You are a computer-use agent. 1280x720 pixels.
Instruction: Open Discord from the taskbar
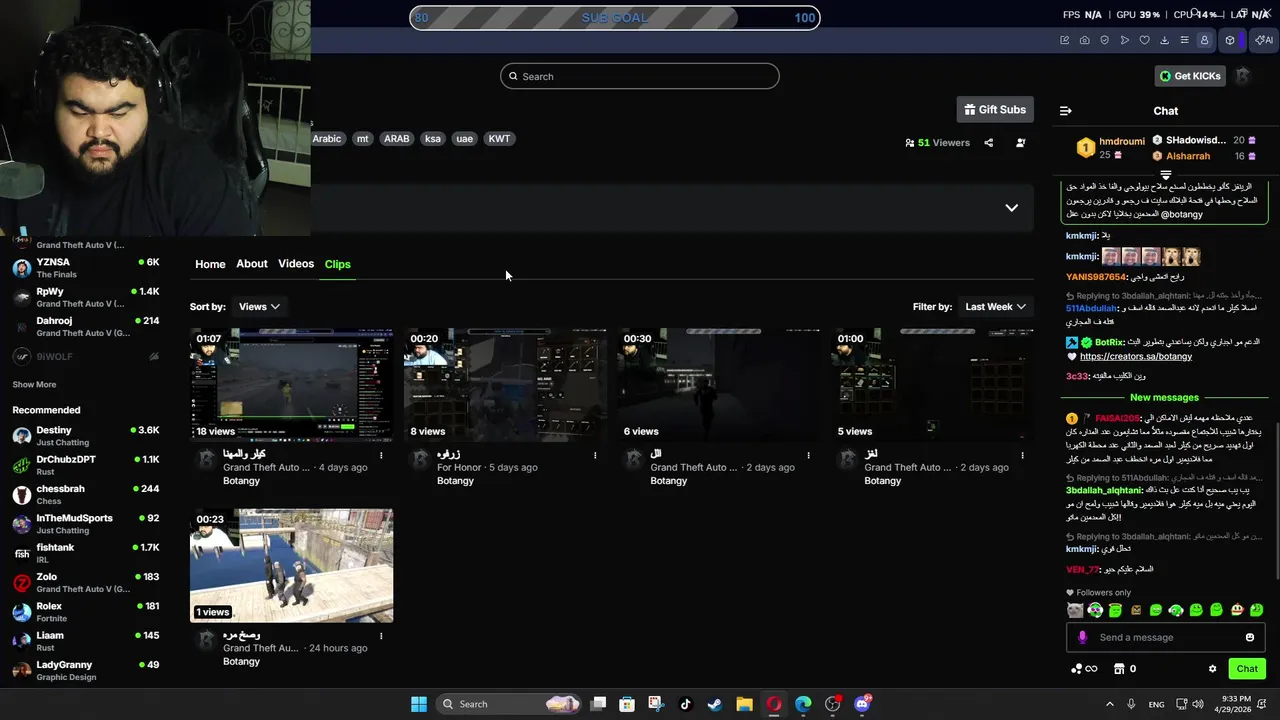[862, 704]
